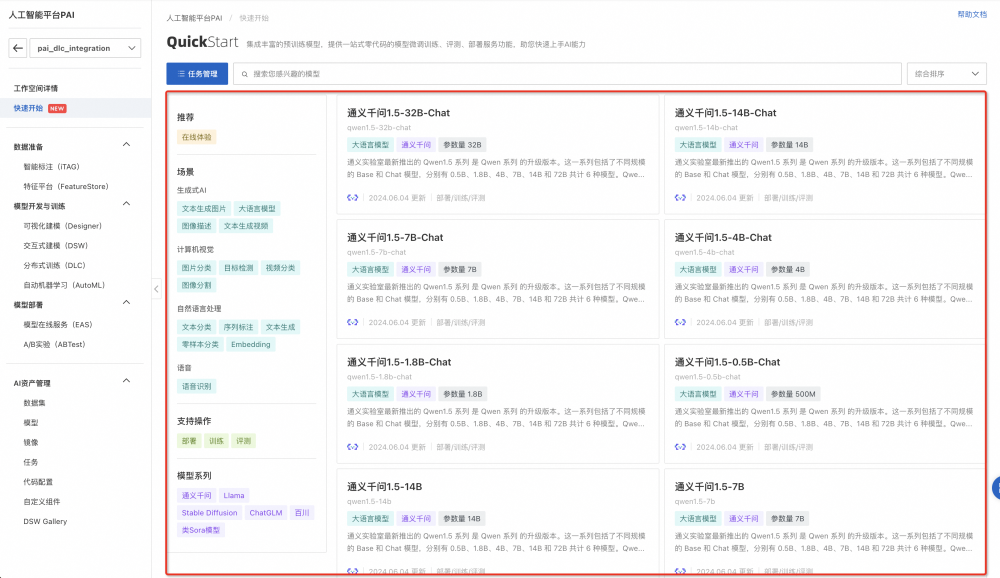Toggle the 文本分类 filter tag
The image size is (1000, 578).
click(196, 327)
